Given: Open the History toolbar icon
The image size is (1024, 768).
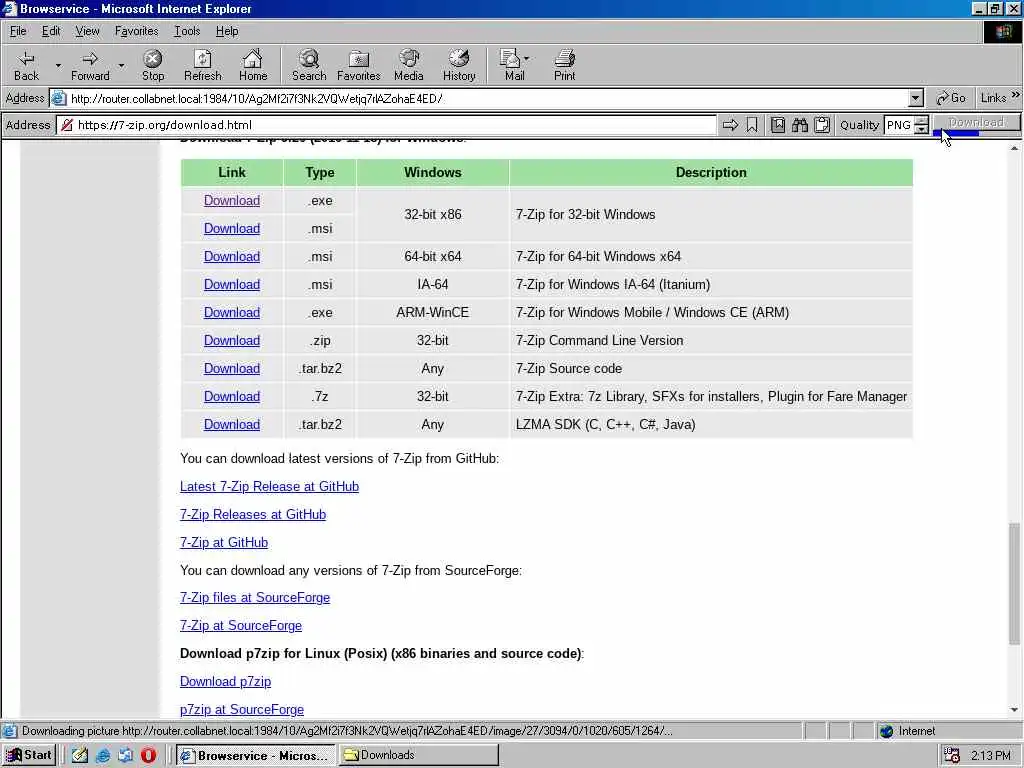Looking at the screenshot, I should coord(459,65).
